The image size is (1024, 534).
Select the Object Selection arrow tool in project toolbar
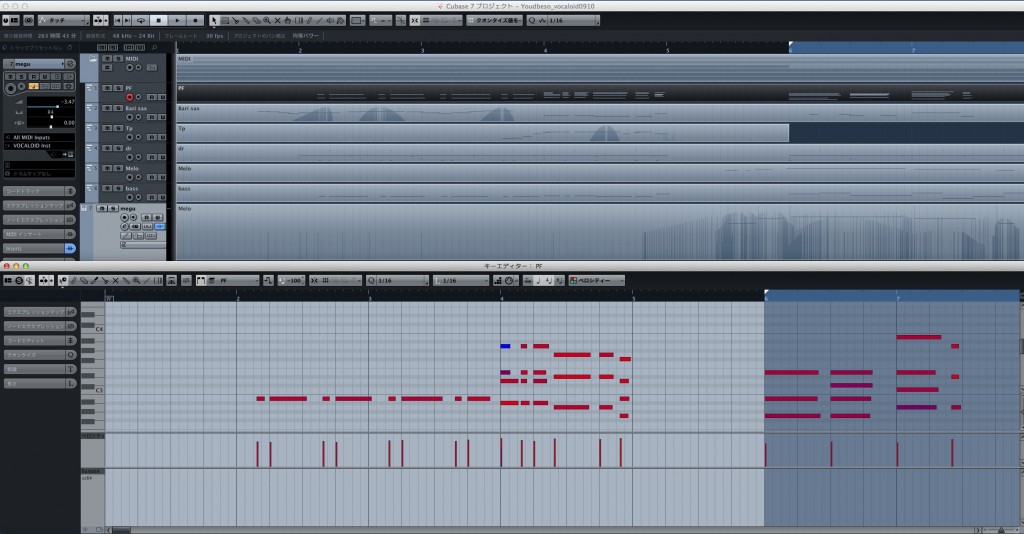(x=214, y=20)
